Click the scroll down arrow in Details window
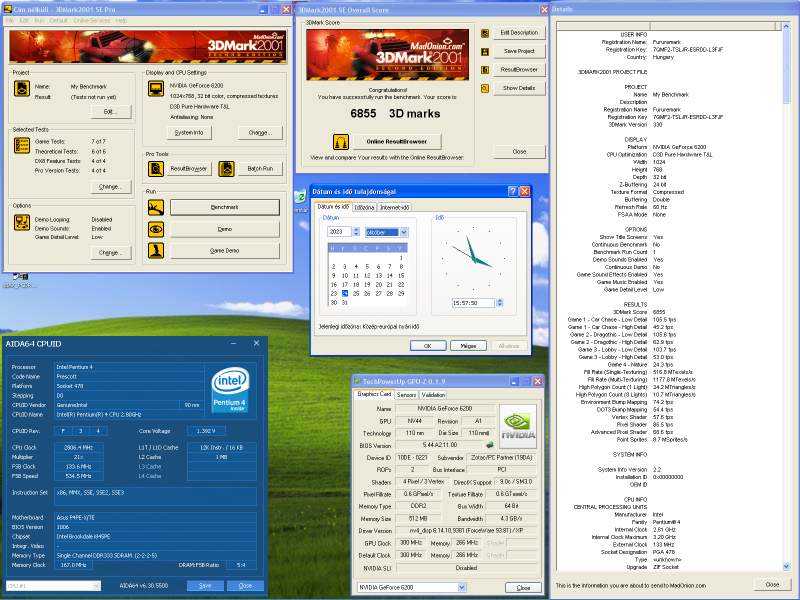Screen dimensions: 800x600 coord(786,566)
